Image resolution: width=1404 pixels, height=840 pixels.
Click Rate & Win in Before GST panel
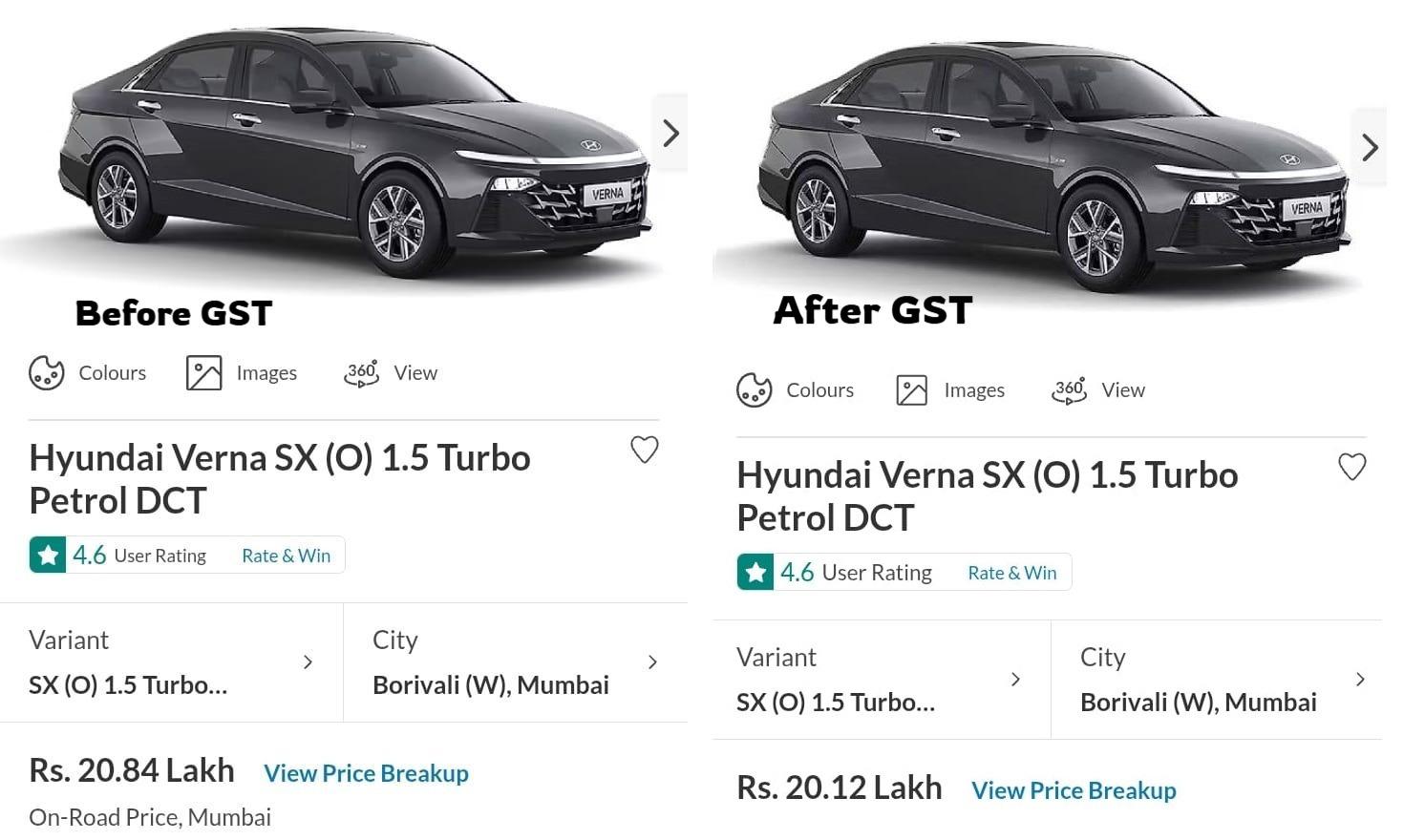coord(286,556)
